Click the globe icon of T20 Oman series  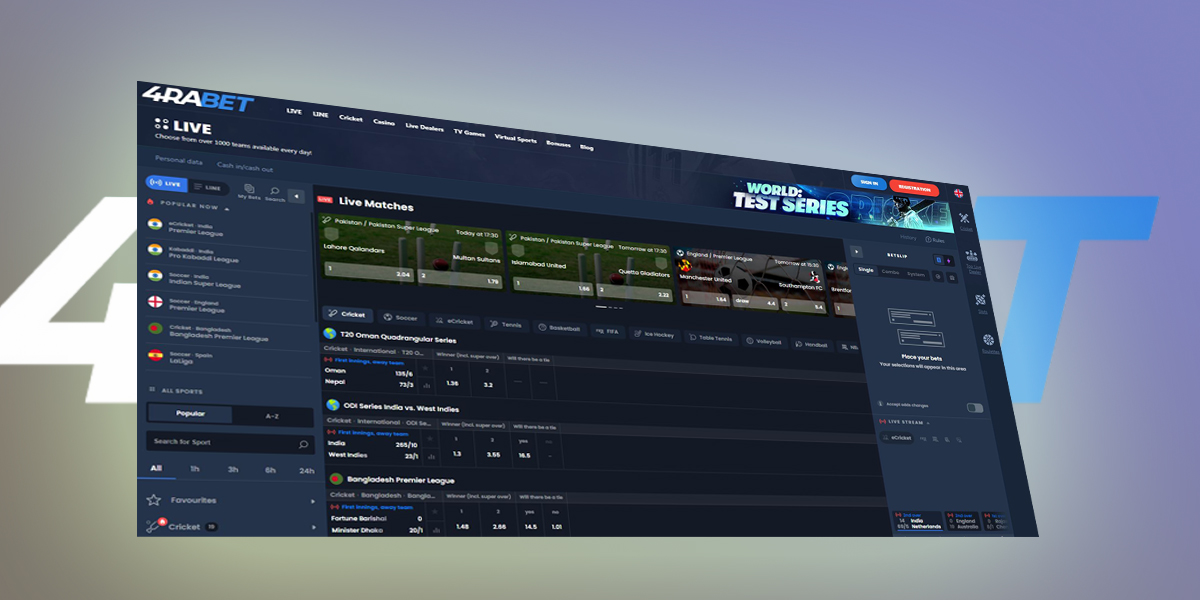(x=329, y=333)
